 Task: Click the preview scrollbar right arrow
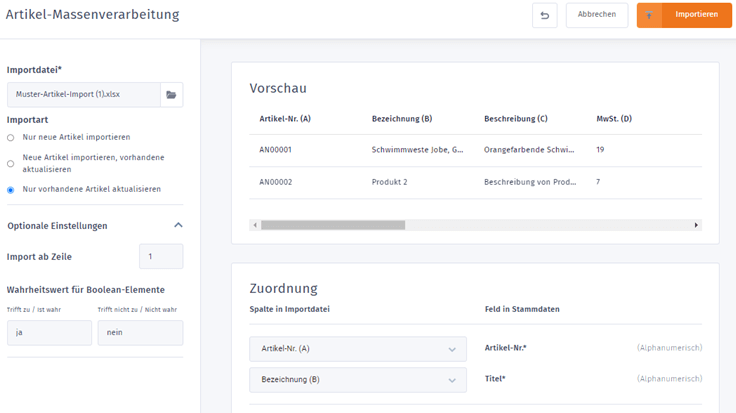click(x=696, y=225)
